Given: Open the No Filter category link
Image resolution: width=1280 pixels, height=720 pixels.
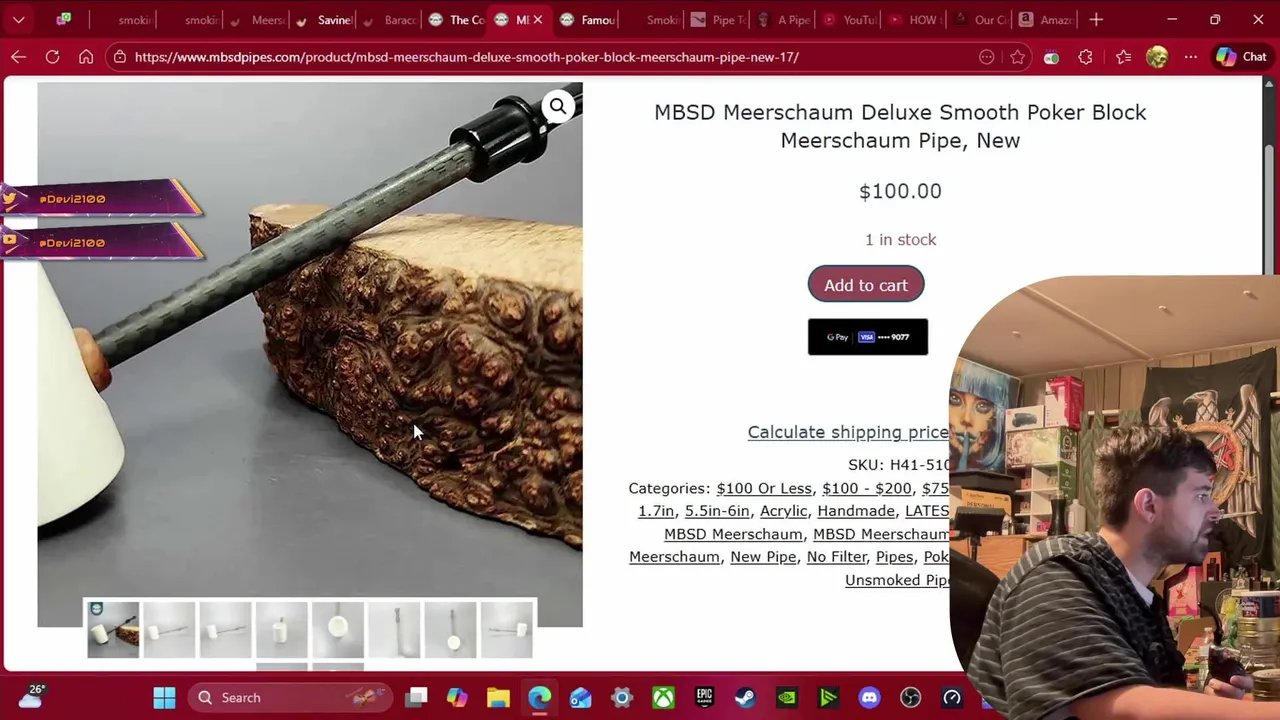Looking at the screenshot, I should click(836, 557).
